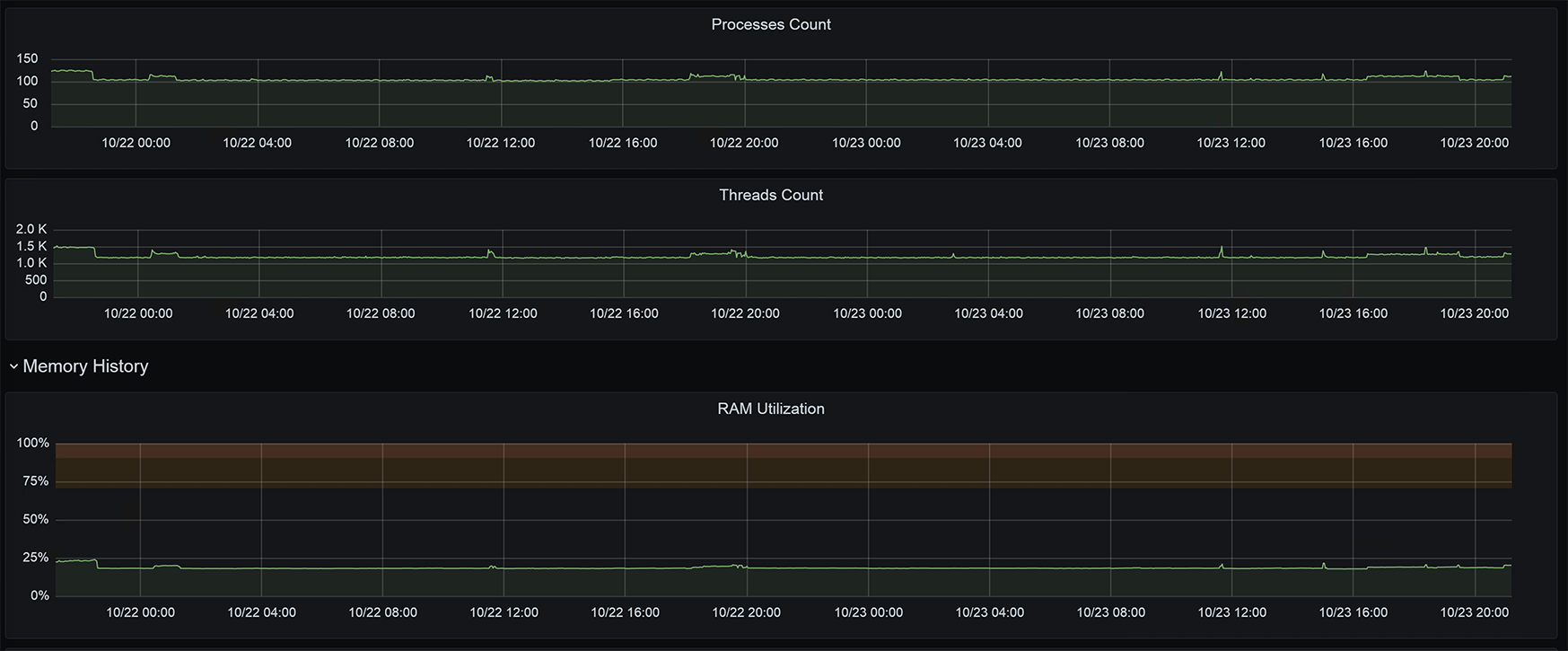This screenshot has width=1568, height=651.
Task: Open the RAM Utilization panel title menu
Action: coord(770,409)
